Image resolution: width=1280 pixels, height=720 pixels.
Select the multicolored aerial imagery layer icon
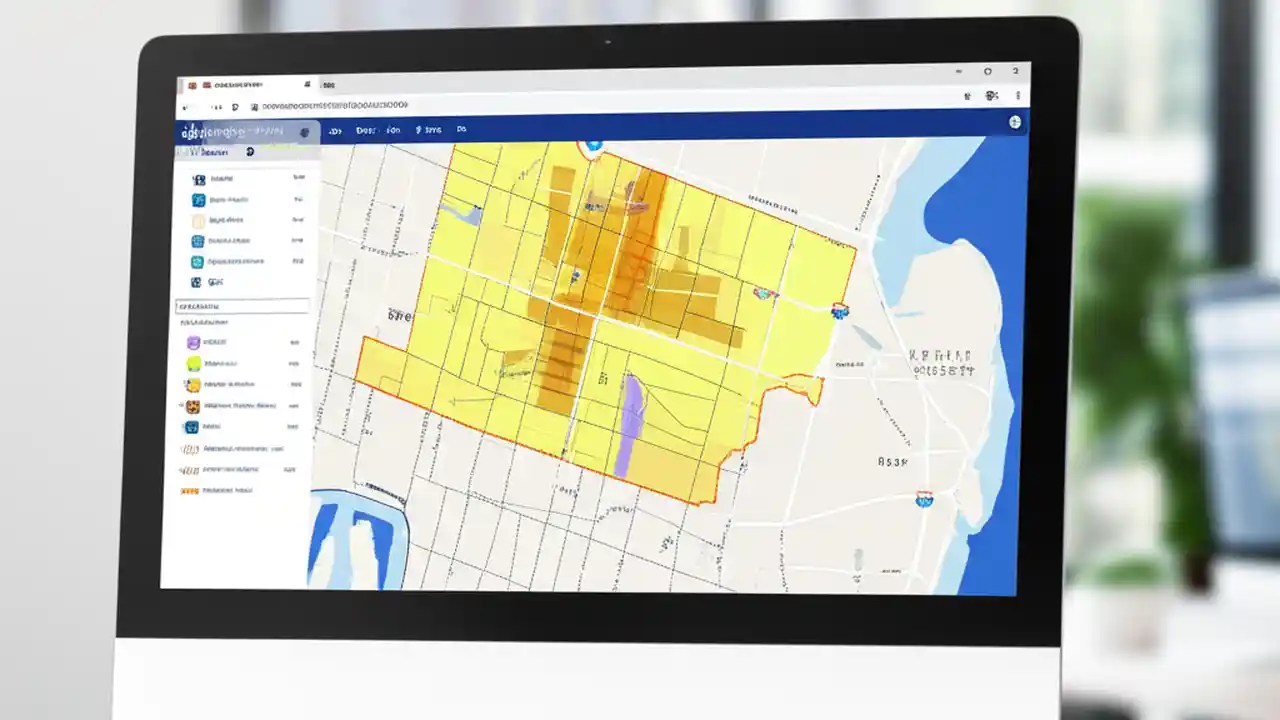pos(193,403)
